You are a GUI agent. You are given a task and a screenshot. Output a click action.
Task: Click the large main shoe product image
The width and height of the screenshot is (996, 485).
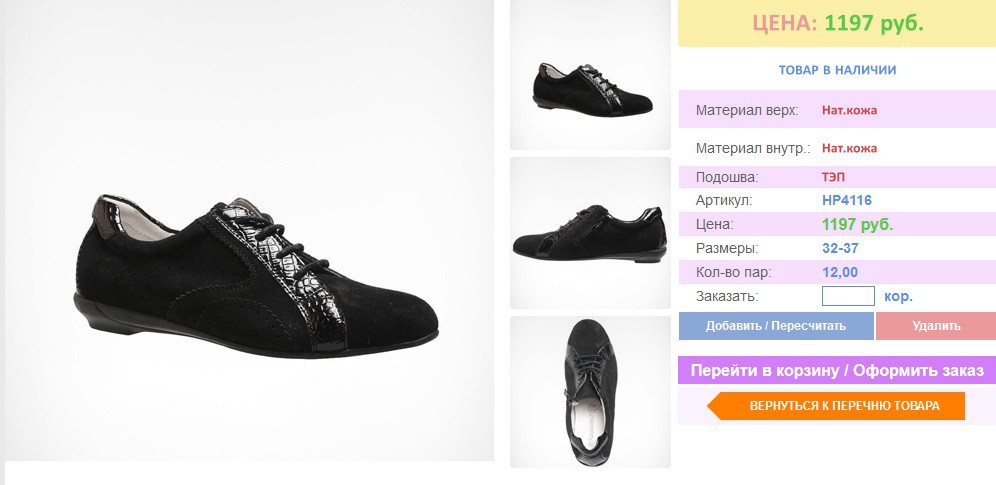pos(249,230)
